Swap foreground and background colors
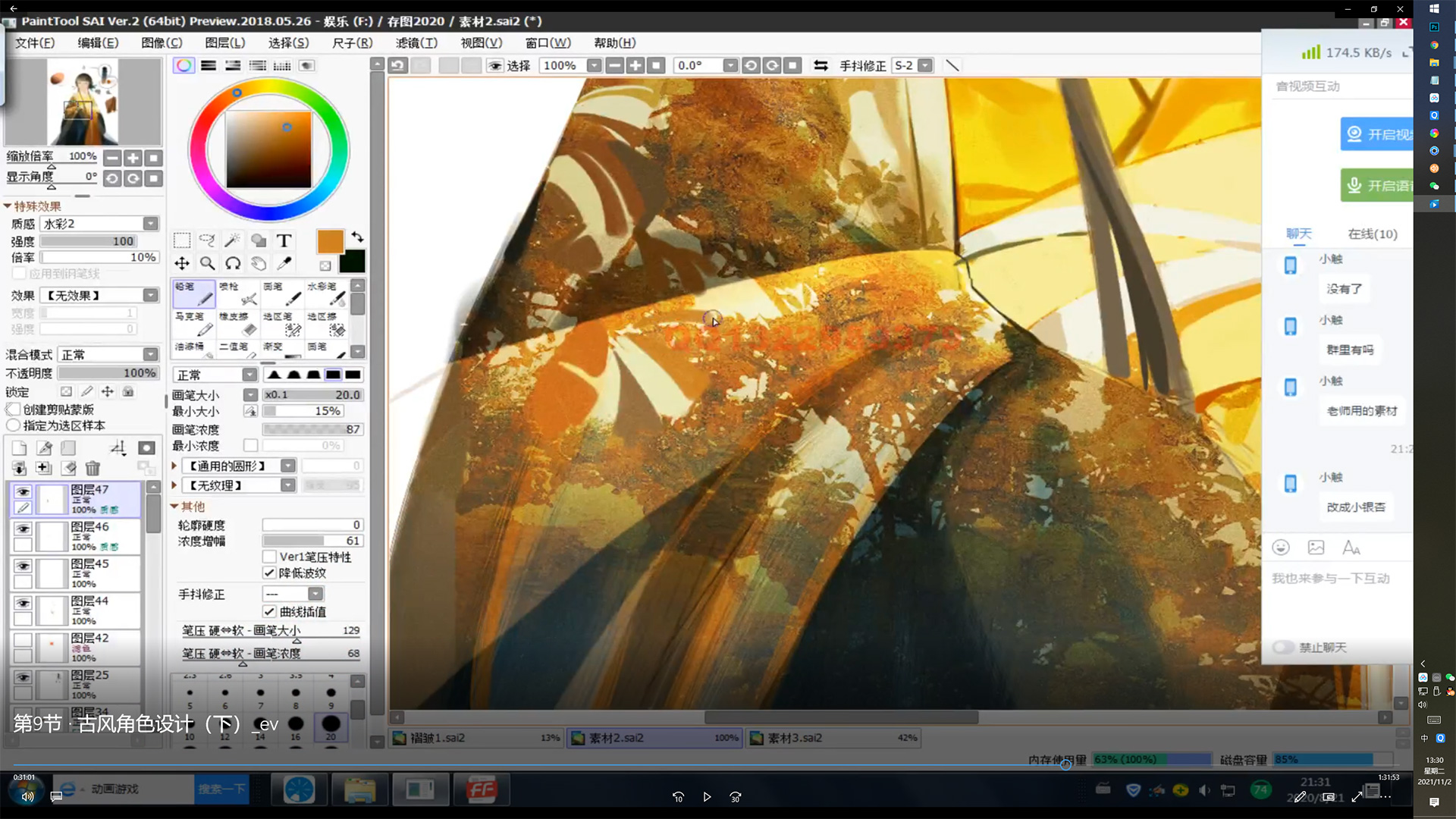 pos(357,237)
